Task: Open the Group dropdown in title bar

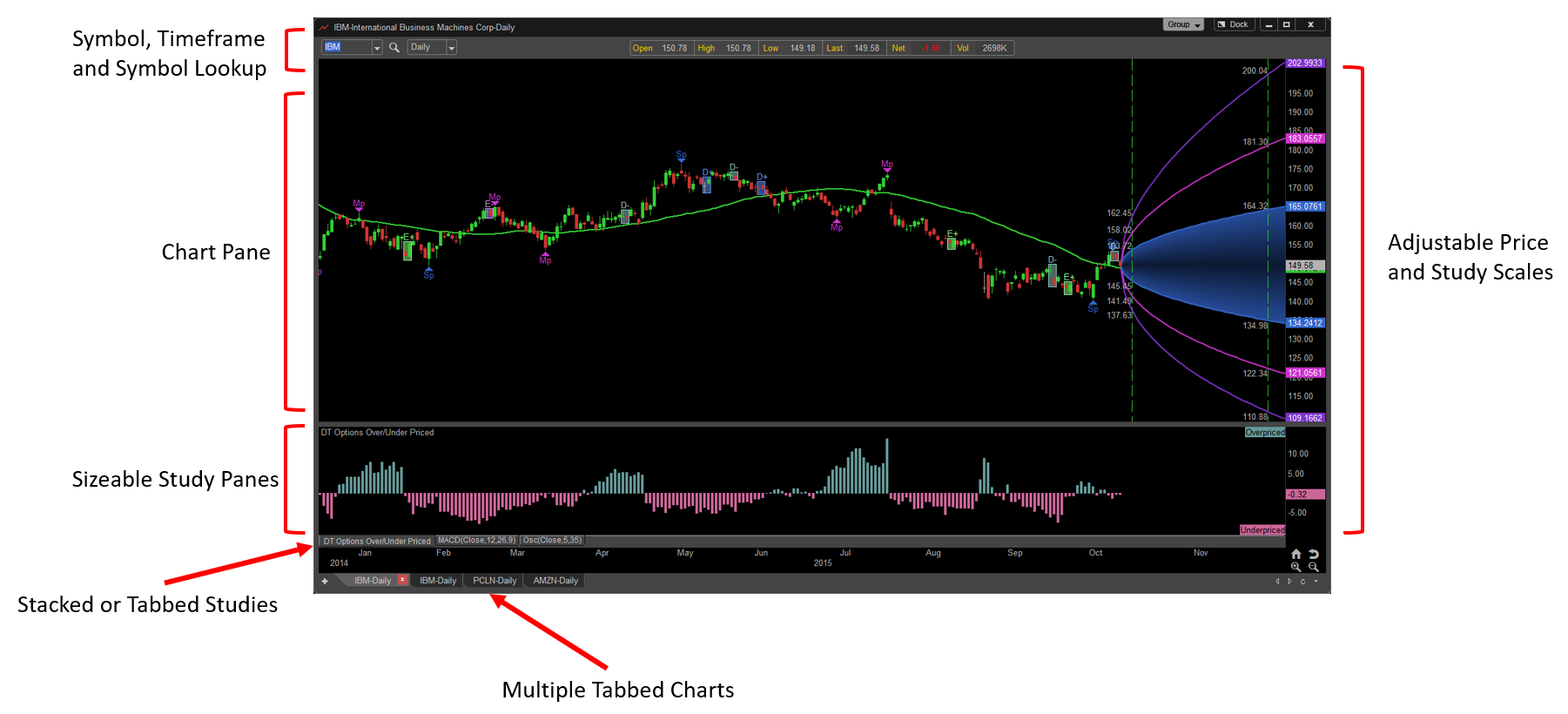Action: pyautogui.click(x=1183, y=24)
